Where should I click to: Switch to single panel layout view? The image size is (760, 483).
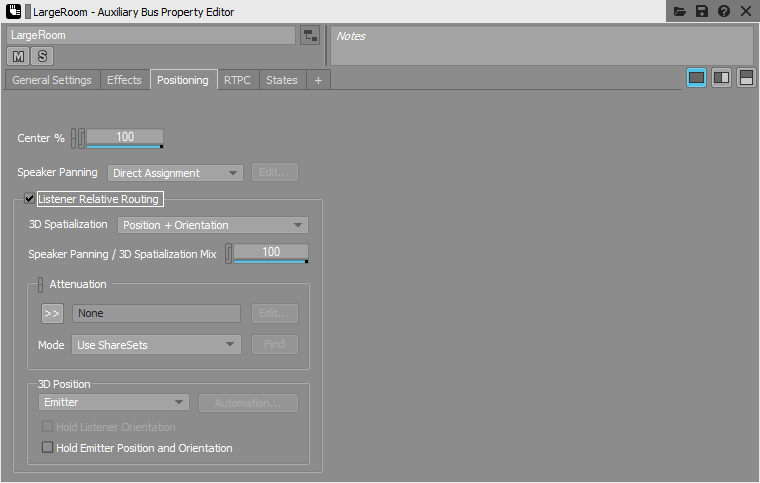click(x=697, y=78)
